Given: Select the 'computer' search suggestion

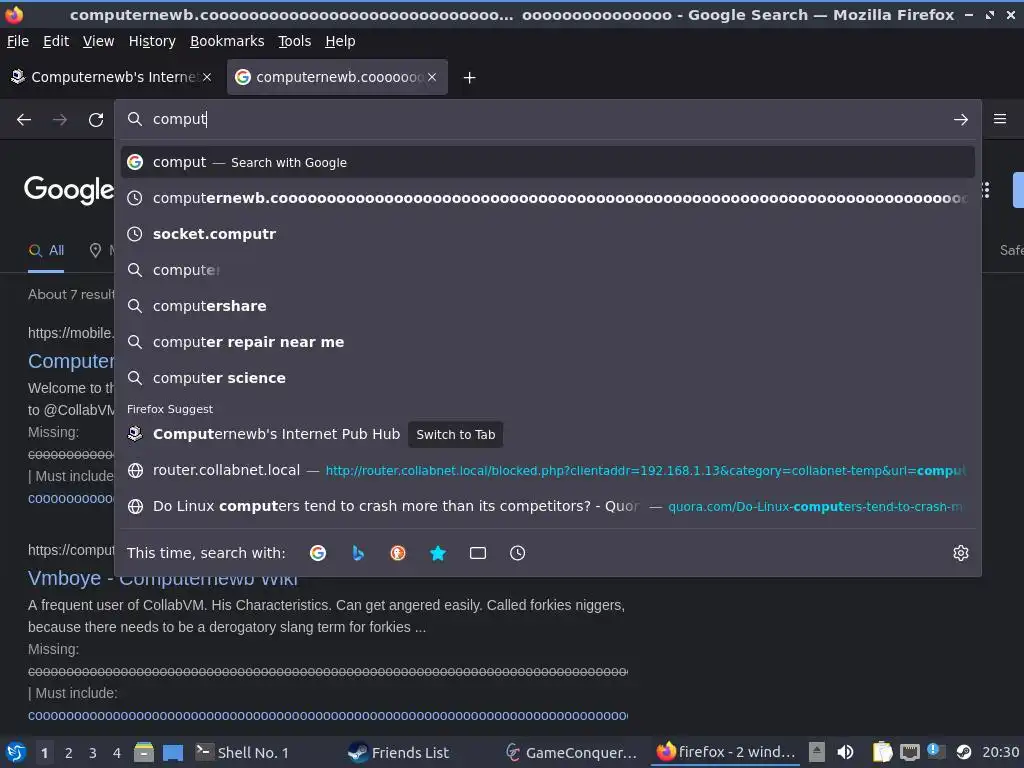Looking at the screenshot, I should [x=547, y=270].
